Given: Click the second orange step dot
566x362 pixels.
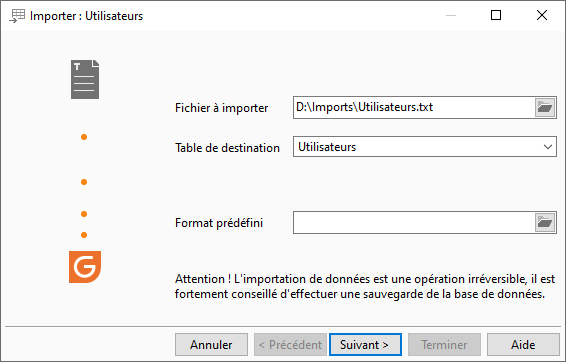Looking at the screenshot, I should (x=84, y=182).
